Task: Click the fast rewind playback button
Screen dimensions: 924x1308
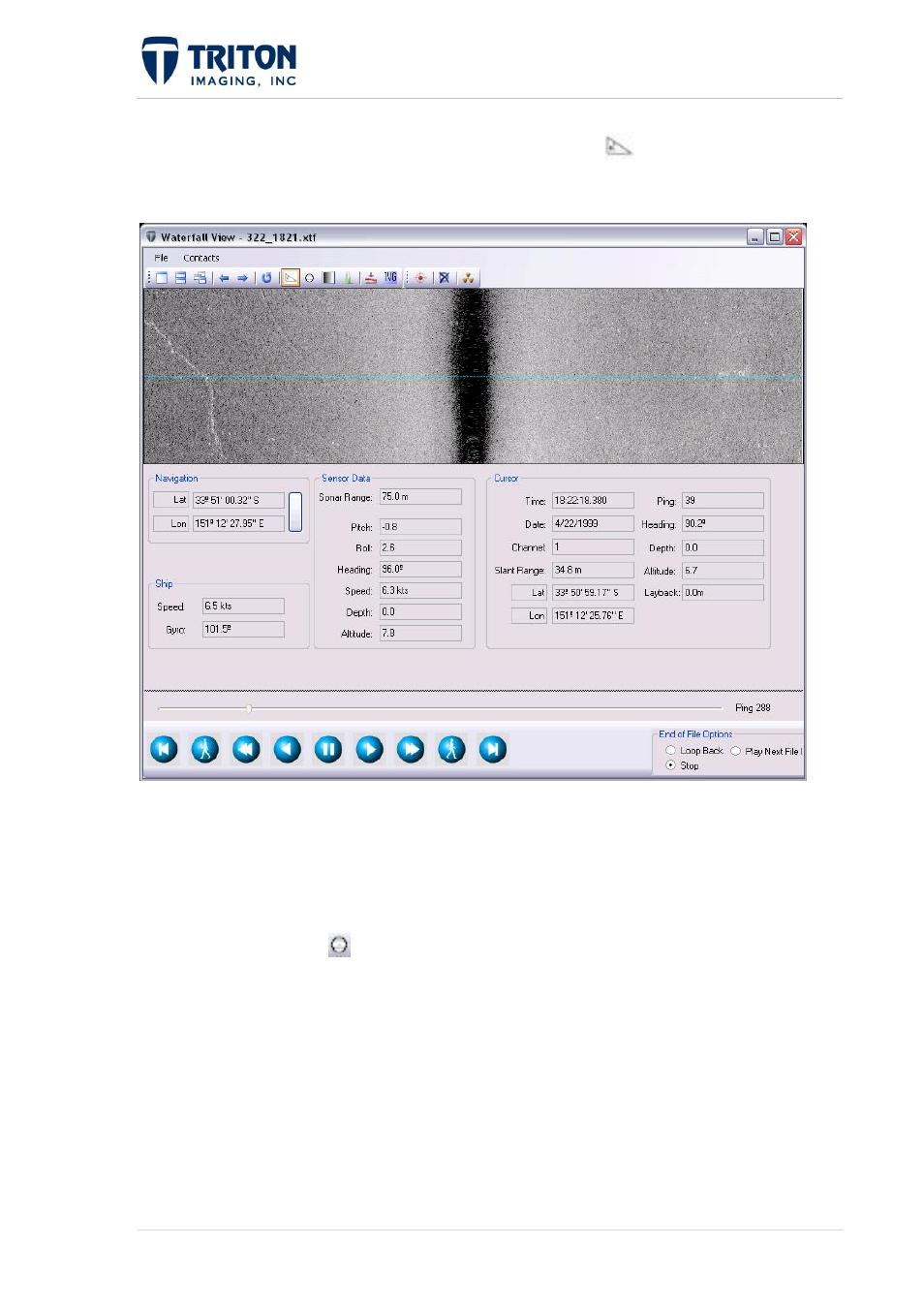Action: (246, 749)
